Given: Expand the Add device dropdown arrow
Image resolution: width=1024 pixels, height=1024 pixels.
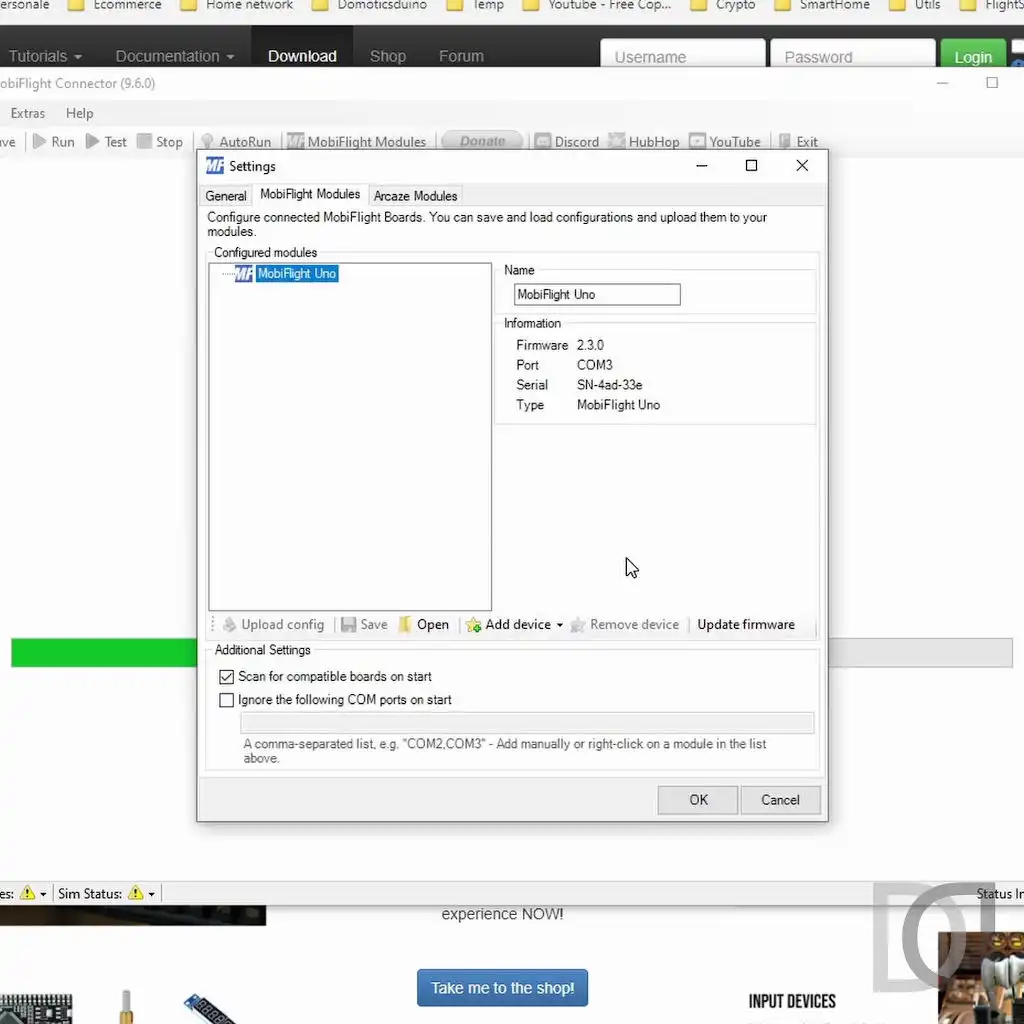Looking at the screenshot, I should click(560, 625).
